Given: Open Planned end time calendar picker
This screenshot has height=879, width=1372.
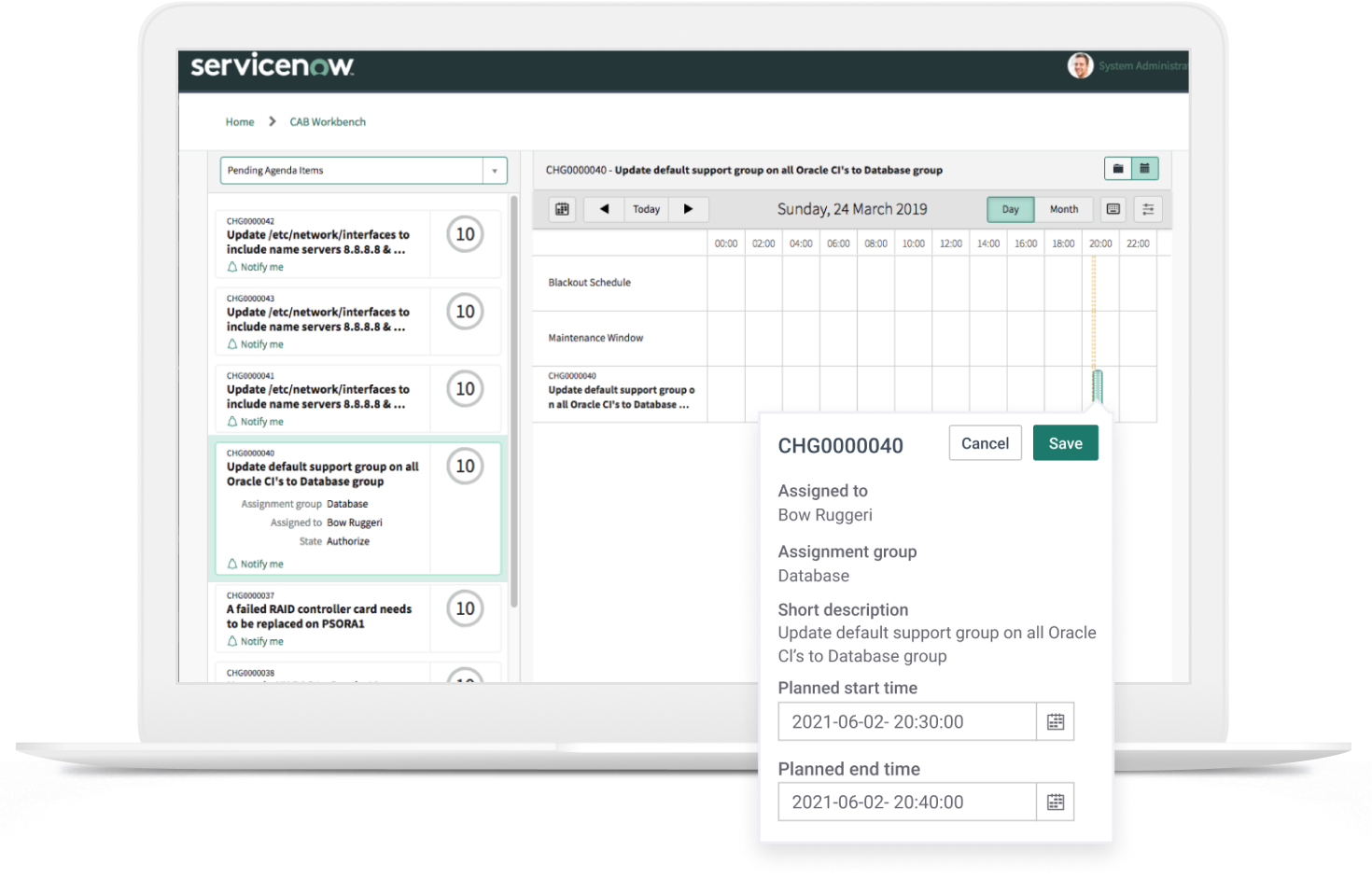Looking at the screenshot, I should point(1055,802).
